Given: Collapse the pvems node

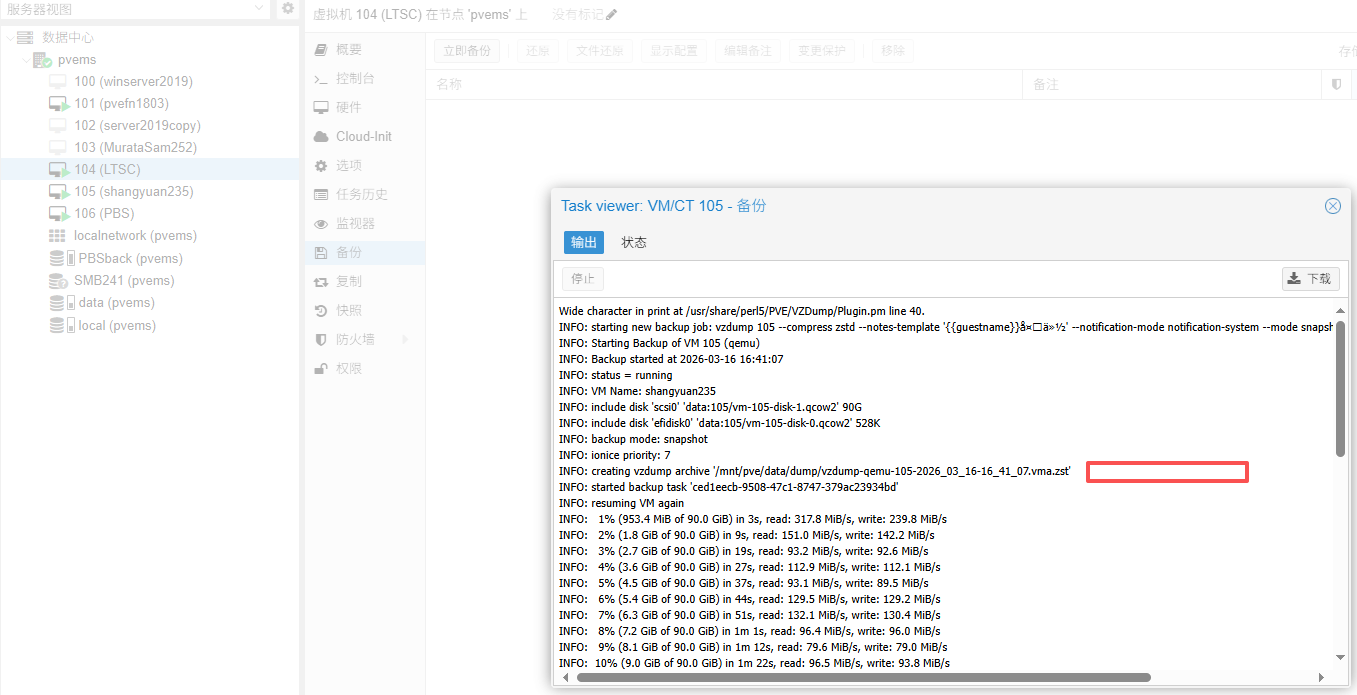Looking at the screenshot, I should pyautogui.click(x=26, y=60).
